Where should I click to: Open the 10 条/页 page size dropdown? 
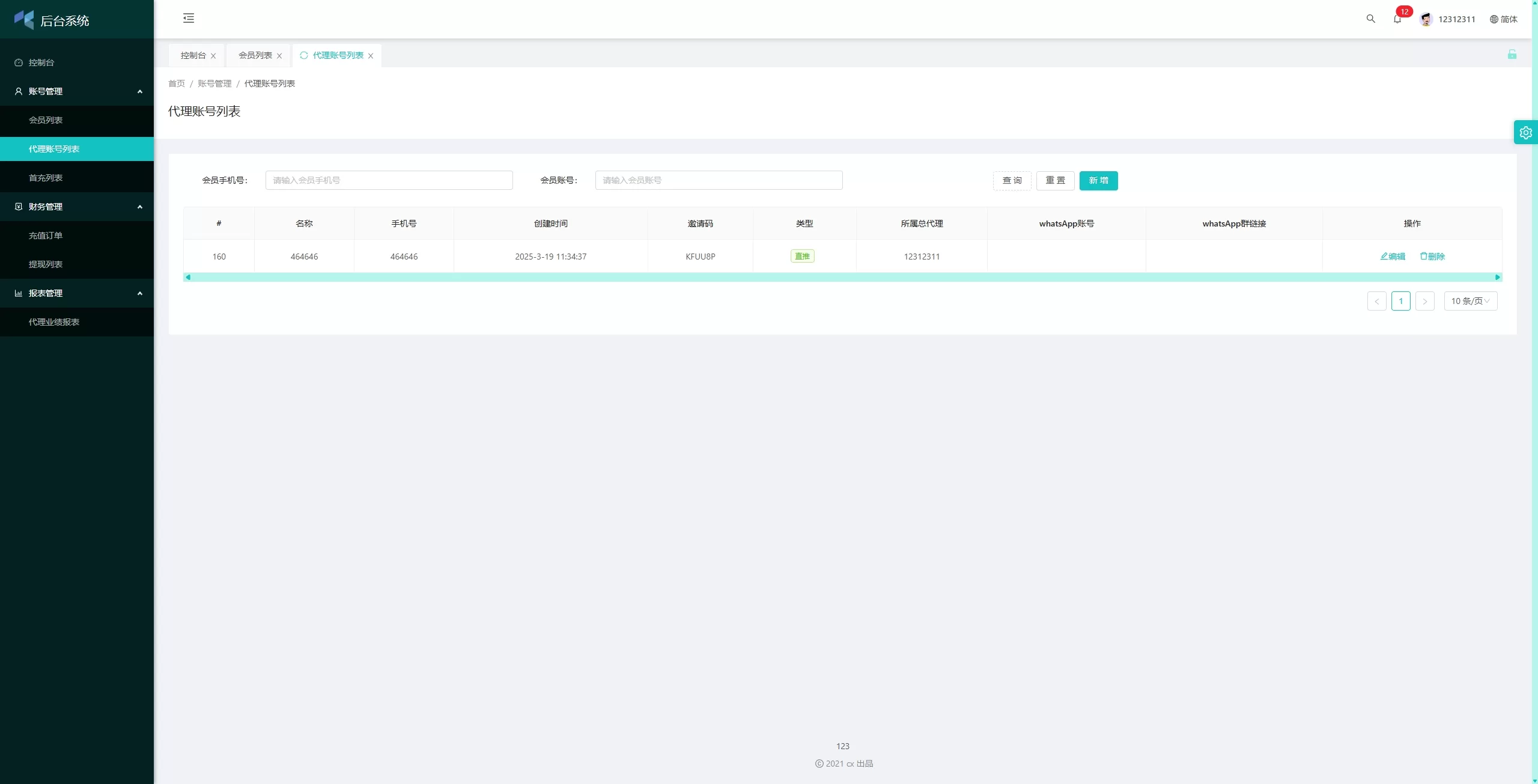click(1470, 301)
